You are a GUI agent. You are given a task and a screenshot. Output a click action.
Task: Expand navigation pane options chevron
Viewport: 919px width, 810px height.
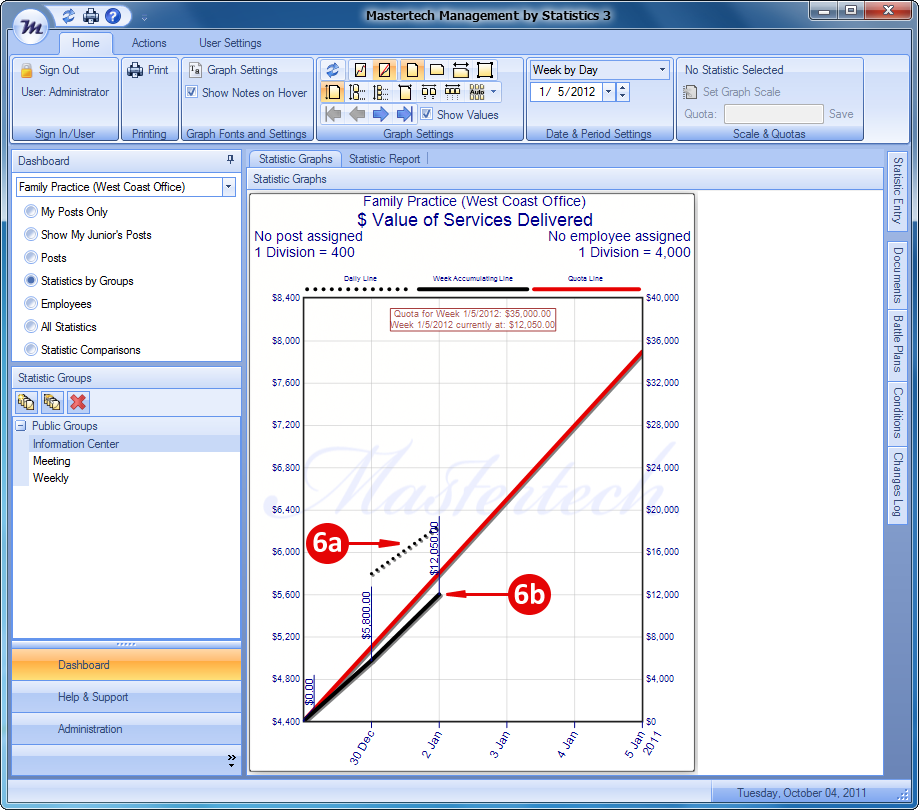232,761
